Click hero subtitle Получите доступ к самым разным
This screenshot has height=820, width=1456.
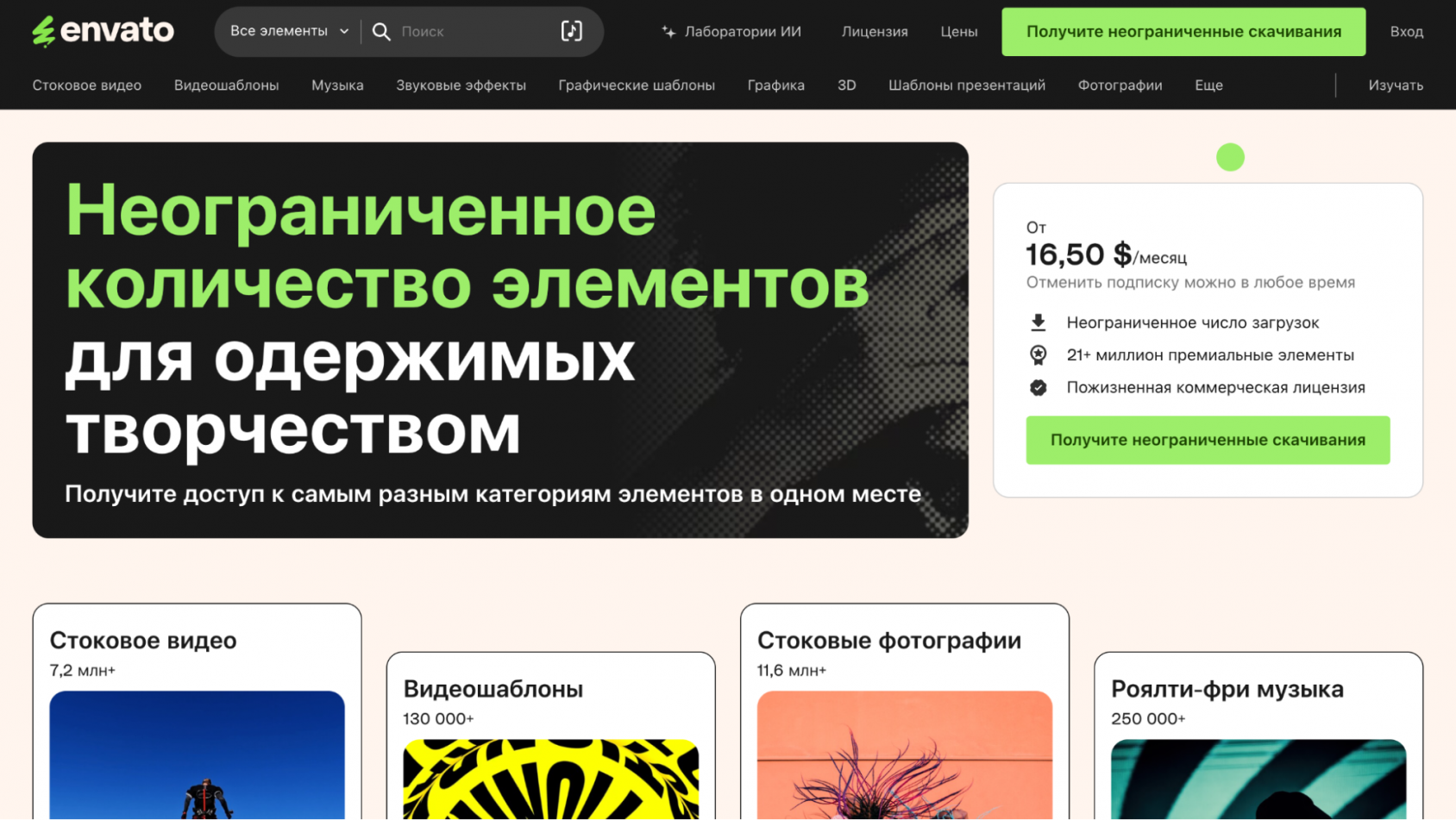pyautogui.click(x=493, y=494)
